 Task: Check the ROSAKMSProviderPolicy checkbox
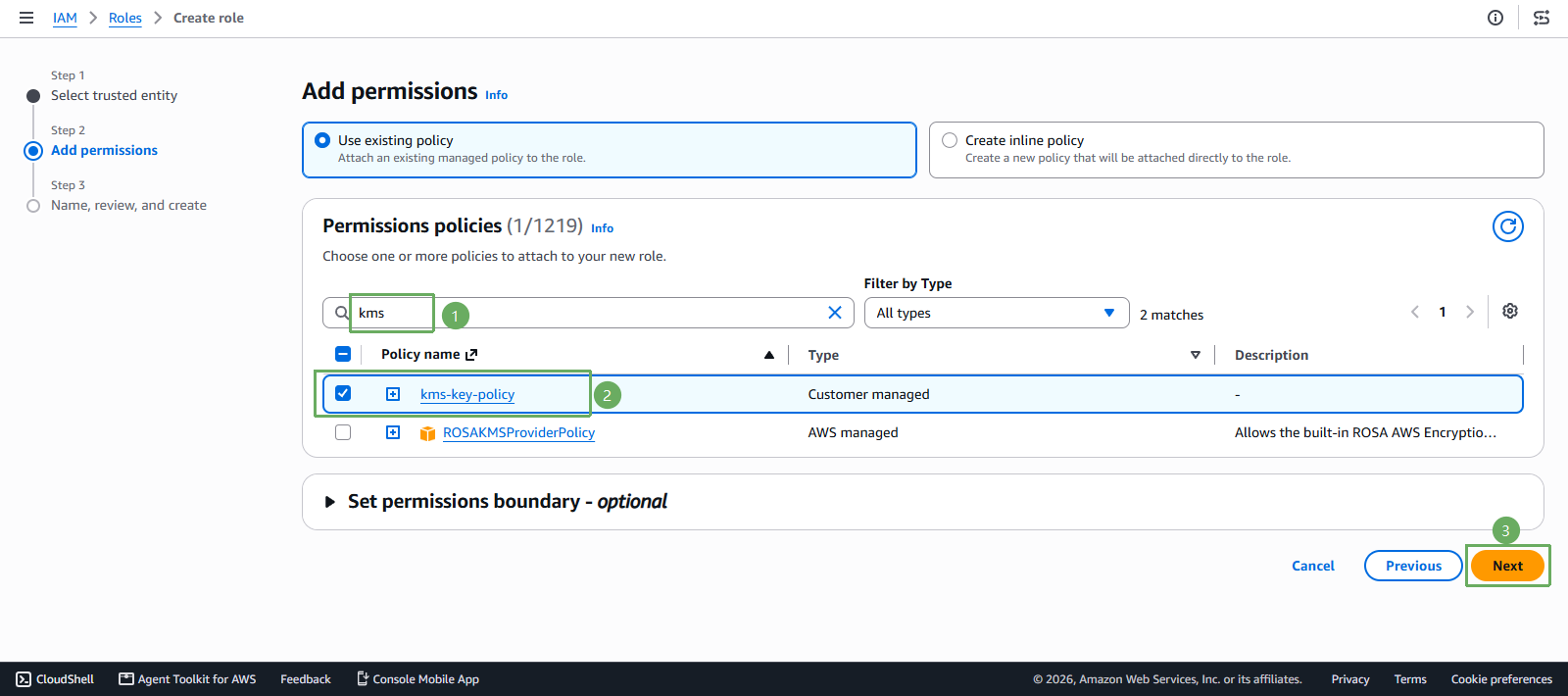343,432
